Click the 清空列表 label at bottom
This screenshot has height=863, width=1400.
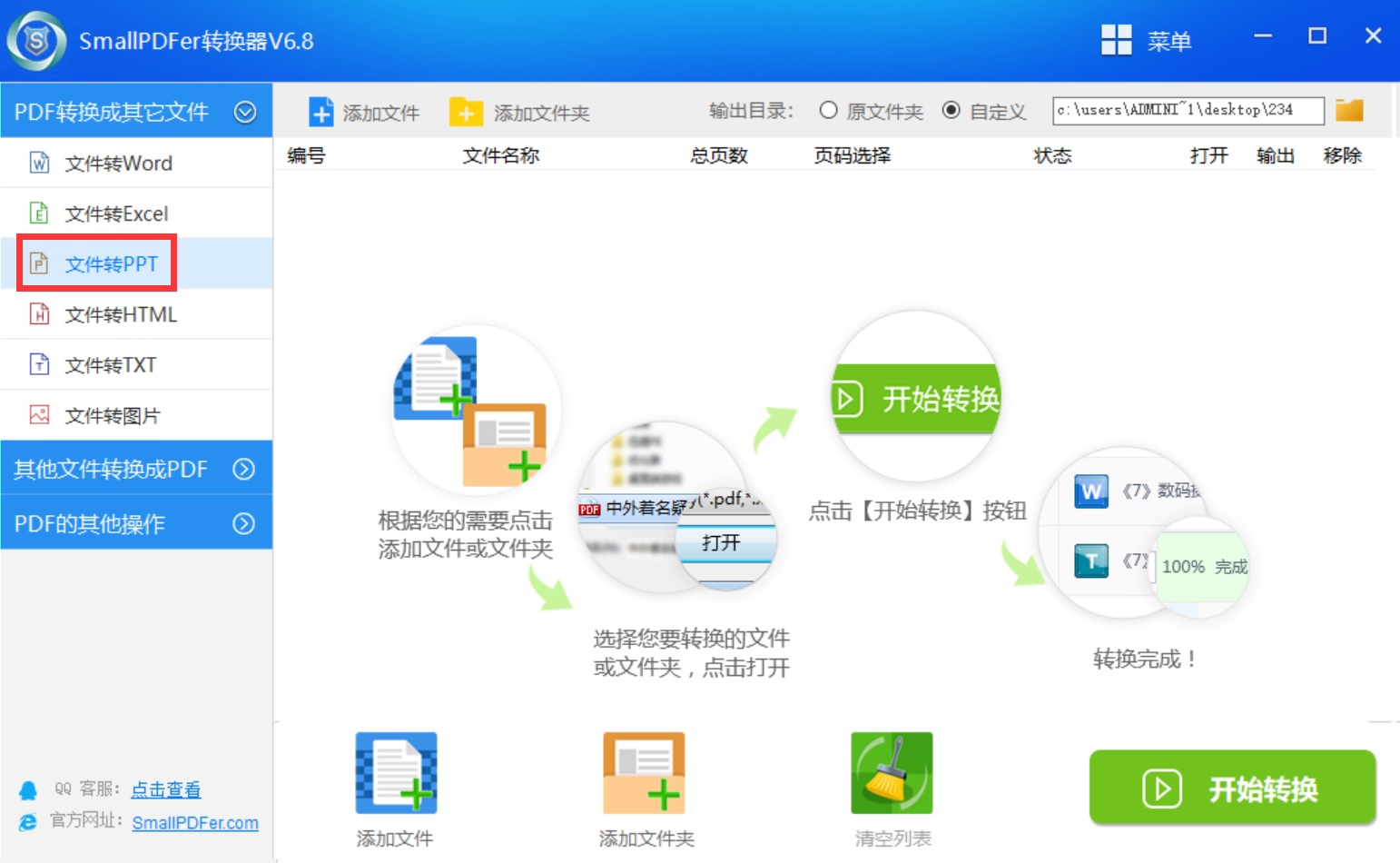tap(892, 838)
